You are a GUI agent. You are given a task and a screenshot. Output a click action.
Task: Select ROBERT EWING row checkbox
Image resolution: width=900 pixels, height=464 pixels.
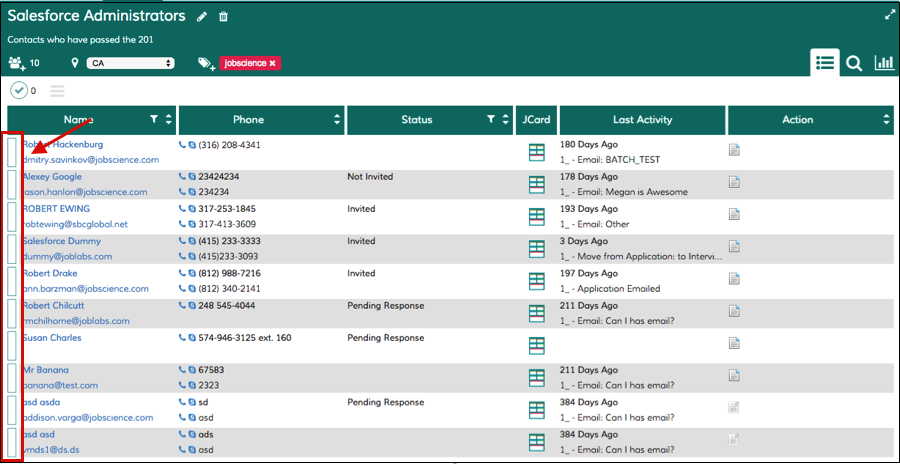11,216
